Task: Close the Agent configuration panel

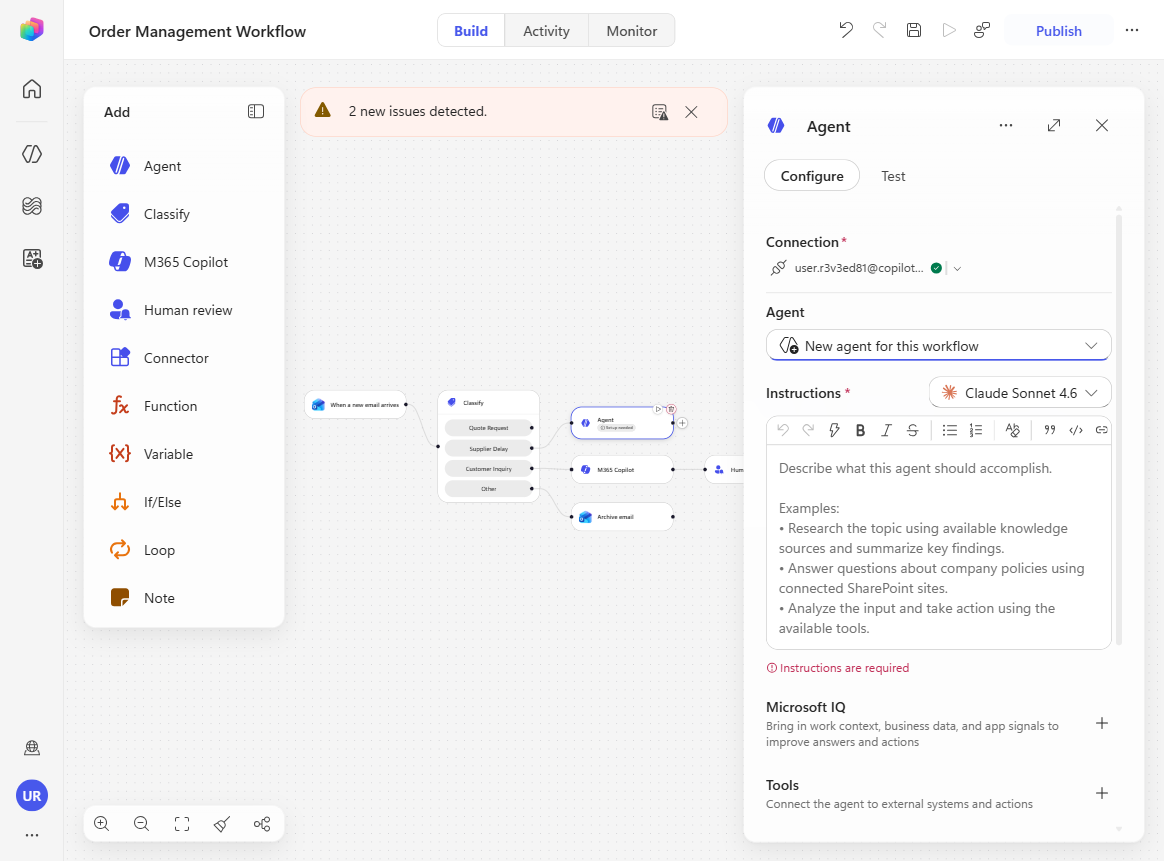Action: 1102,125
